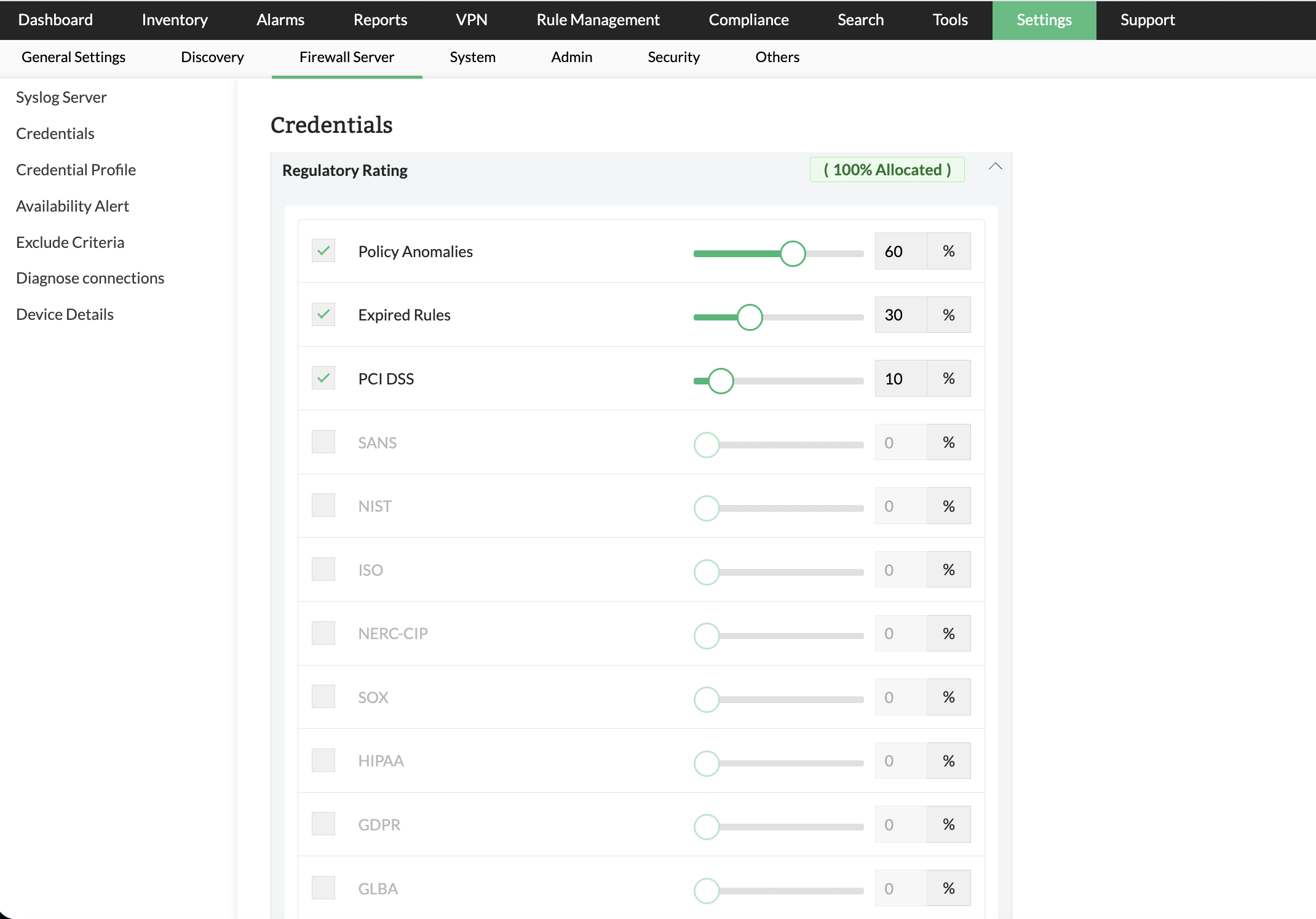Uncheck the PCI DSS checkbox
The image size is (1316, 919).
coord(323,378)
